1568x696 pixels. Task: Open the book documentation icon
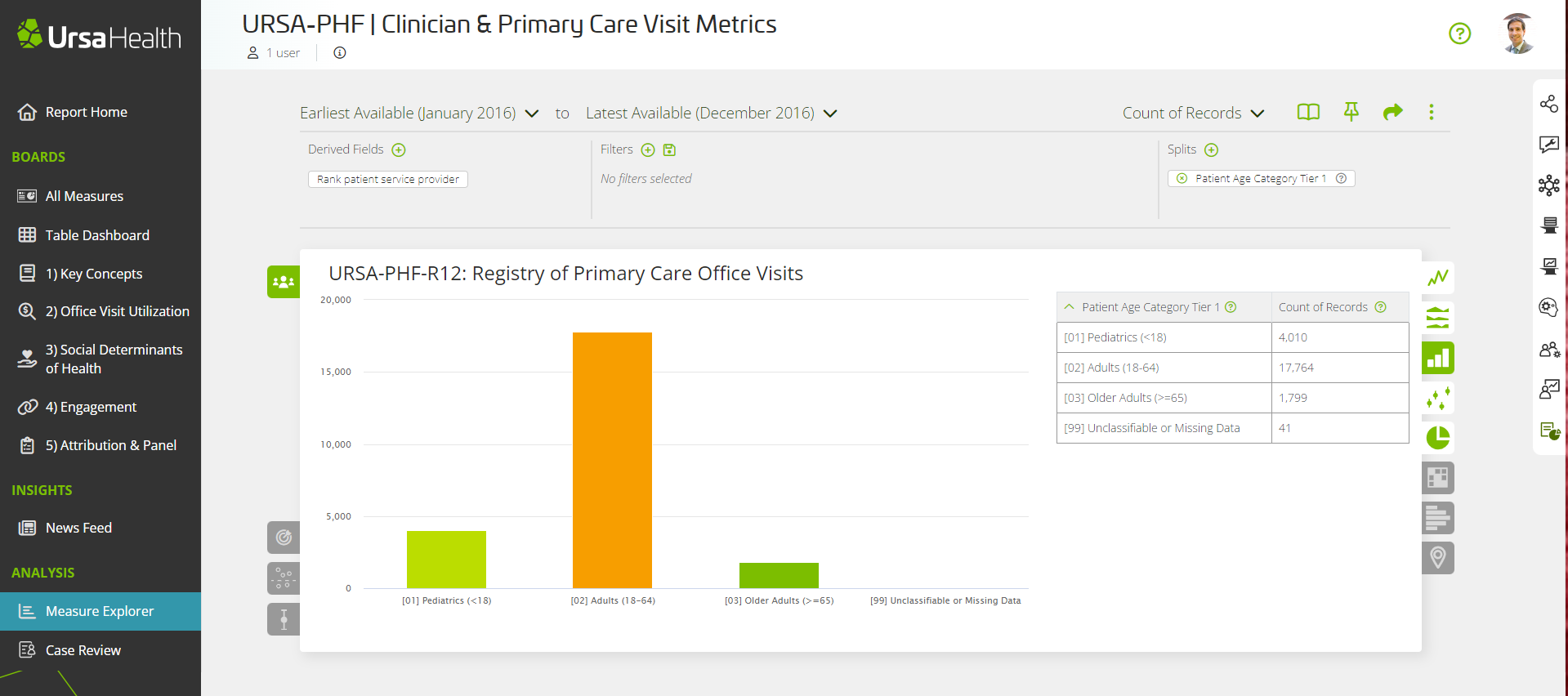1308,112
